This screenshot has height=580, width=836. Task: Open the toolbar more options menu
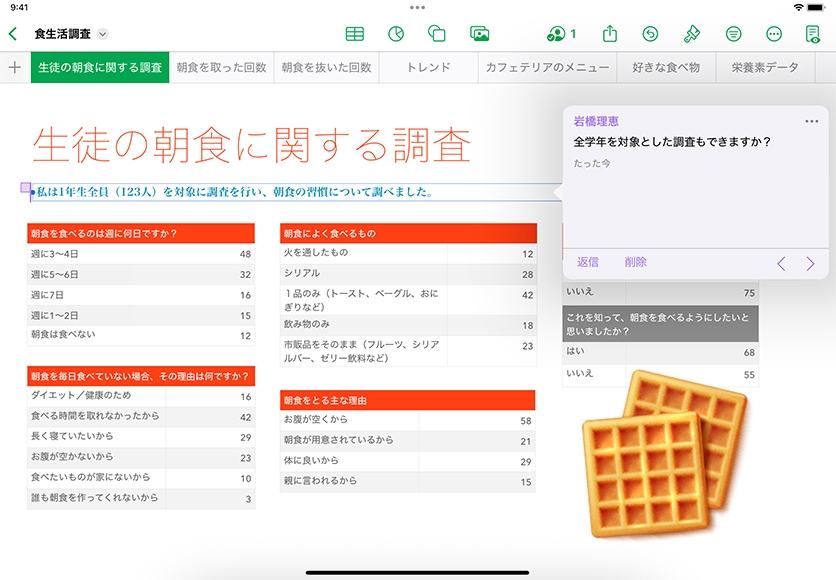[773, 34]
